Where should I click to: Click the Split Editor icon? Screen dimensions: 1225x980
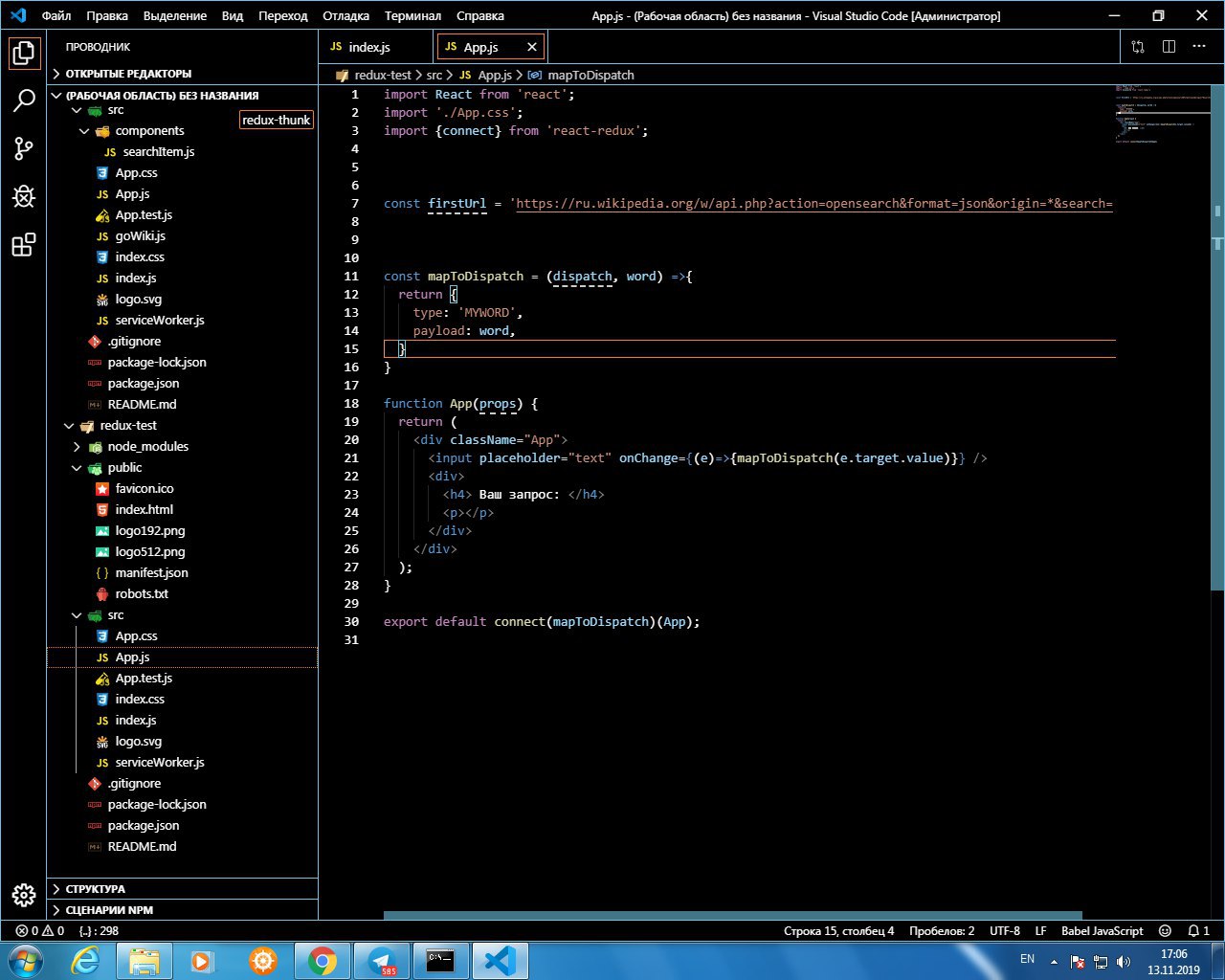click(x=1169, y=47)
